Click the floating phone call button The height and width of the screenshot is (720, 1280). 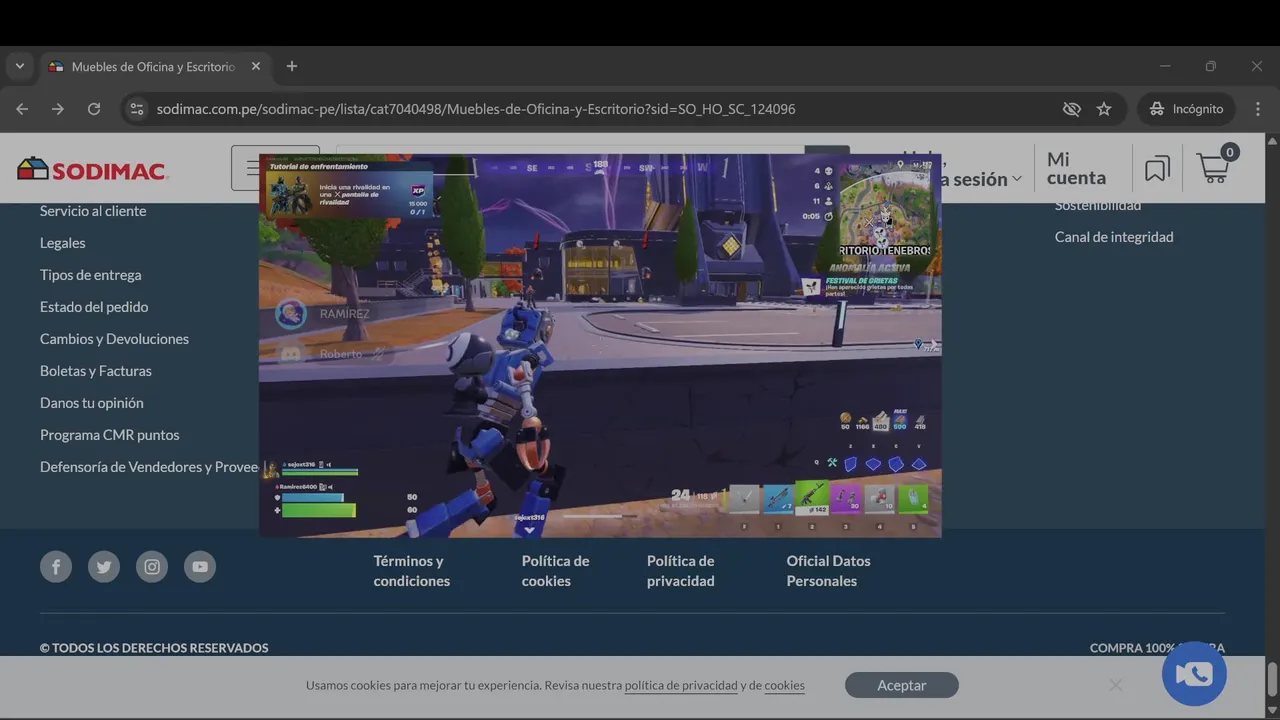click(x=1194, y=674)
